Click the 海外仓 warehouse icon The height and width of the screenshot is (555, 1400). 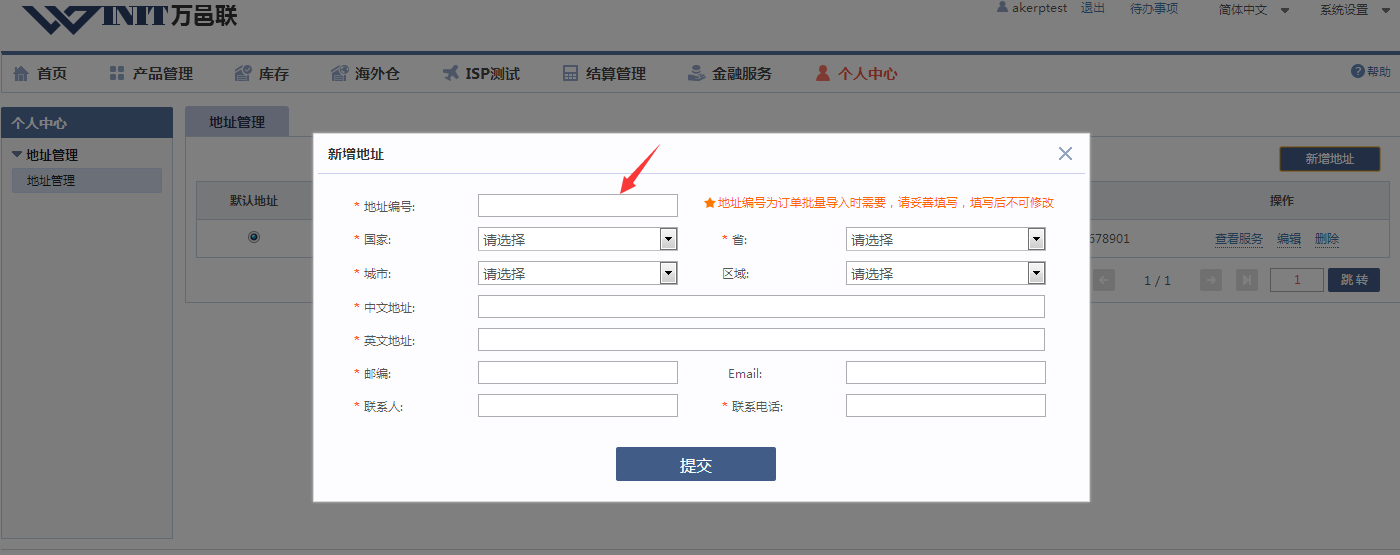pos(339,73)
